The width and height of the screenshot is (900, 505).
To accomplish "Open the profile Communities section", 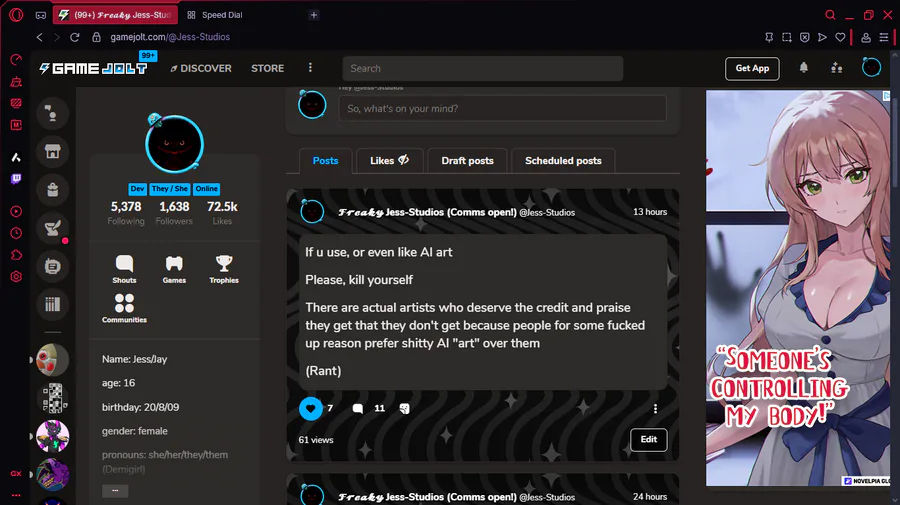I will click(x=124, y=308).
